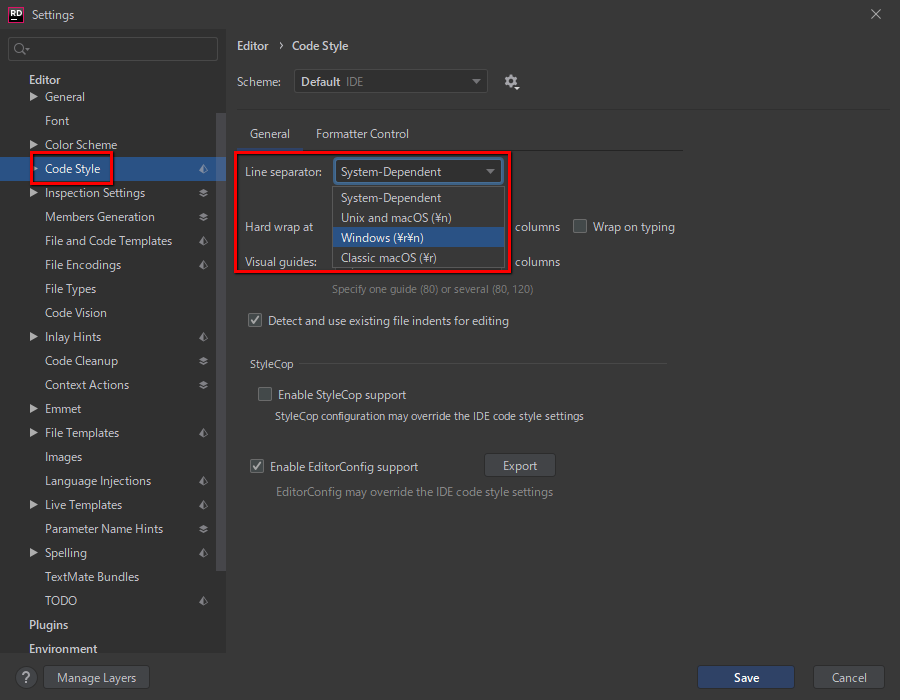Click the Cancel button
The height and width of the screenshot is (700, 900).
point(849,678)
